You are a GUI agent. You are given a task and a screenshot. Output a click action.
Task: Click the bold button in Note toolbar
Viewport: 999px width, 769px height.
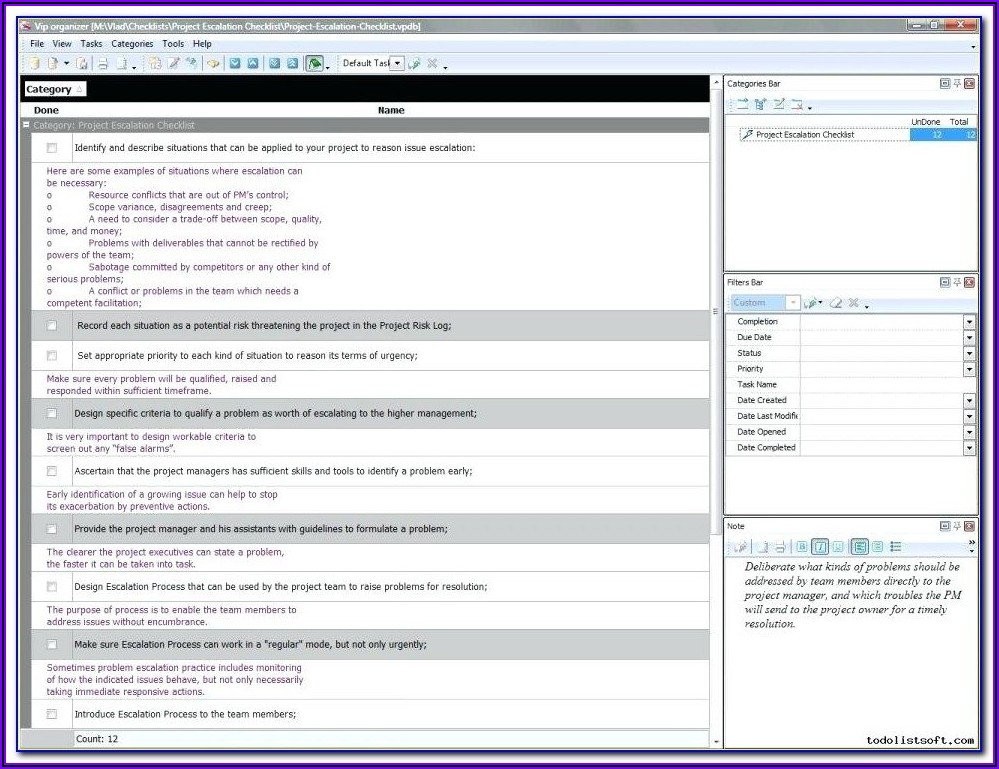tap(802, 547)
